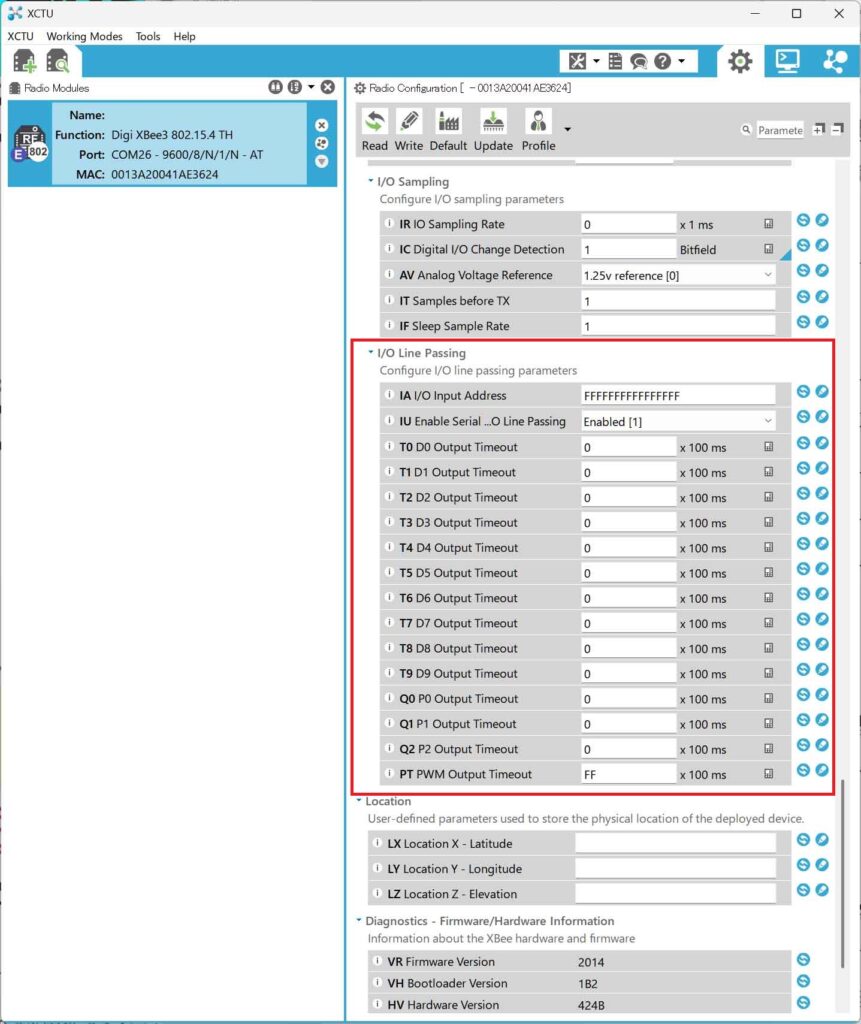The height and width of the screenshot is (1024, 861).
Task: Click the T9 D9 Output Timeout field
Action: [x=628, y=673]
